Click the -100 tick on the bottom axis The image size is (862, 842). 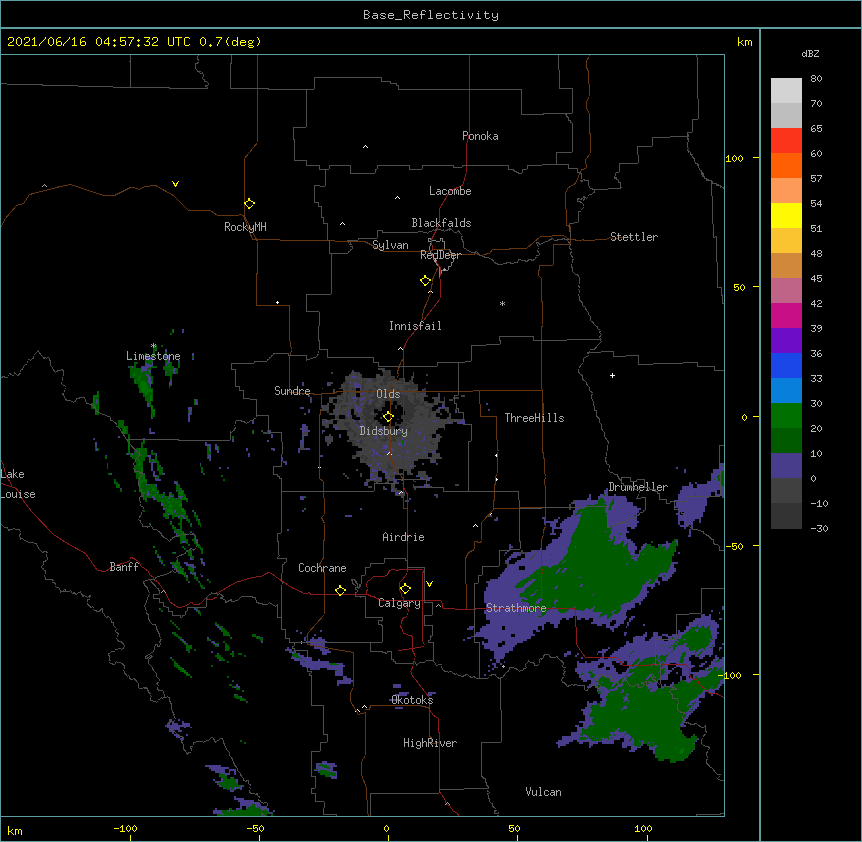click(x=125, y=829)
